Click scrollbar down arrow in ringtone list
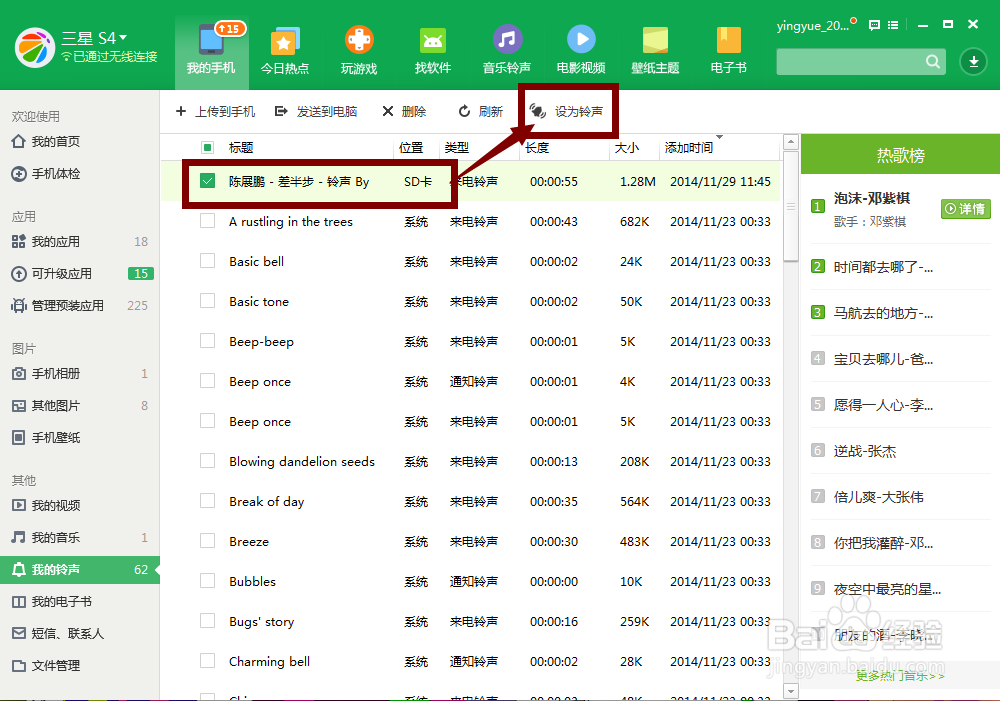 tap(791, 691)
